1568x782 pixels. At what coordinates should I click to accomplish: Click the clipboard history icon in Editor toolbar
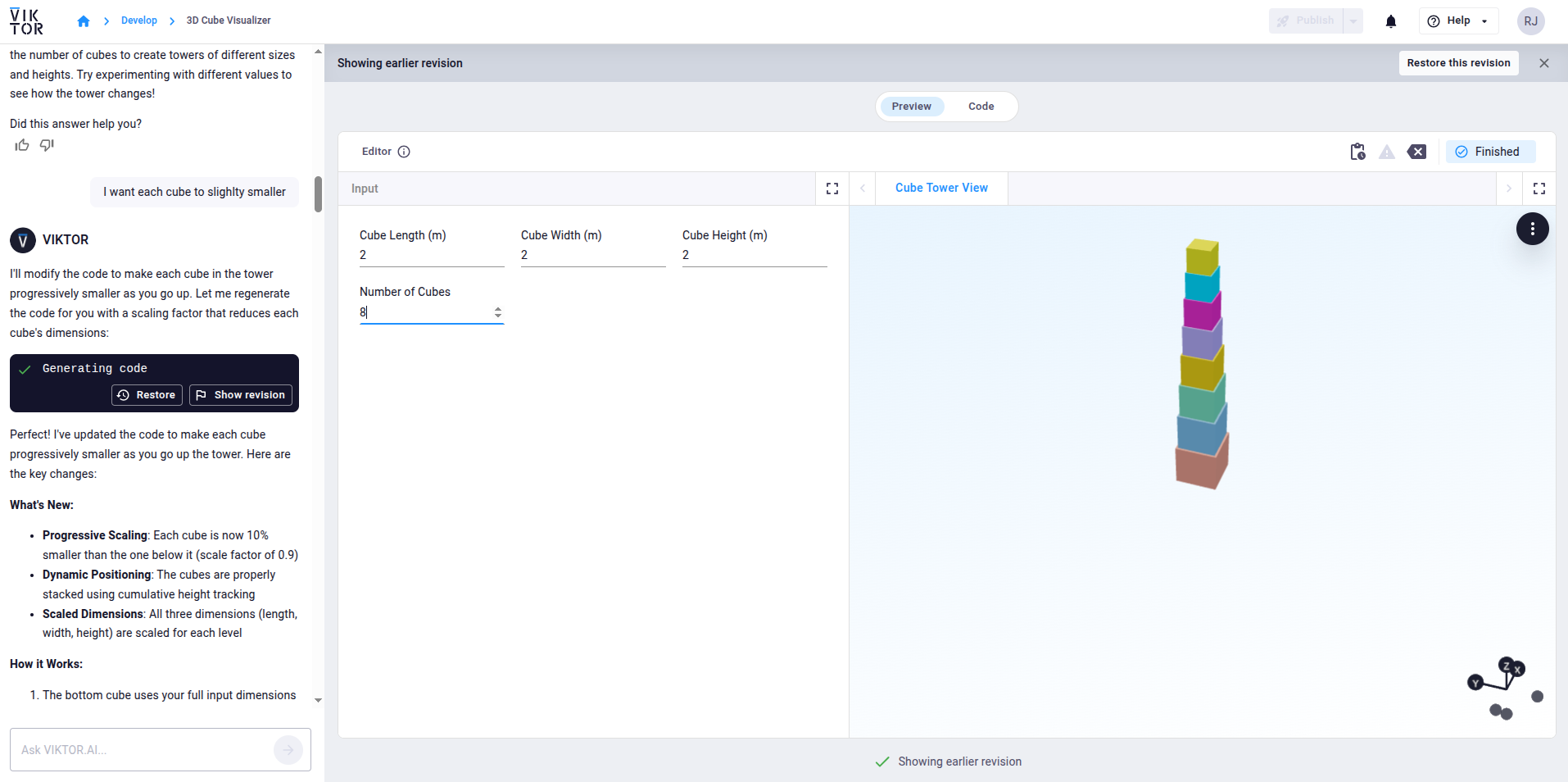click(x=1357, y=152)
